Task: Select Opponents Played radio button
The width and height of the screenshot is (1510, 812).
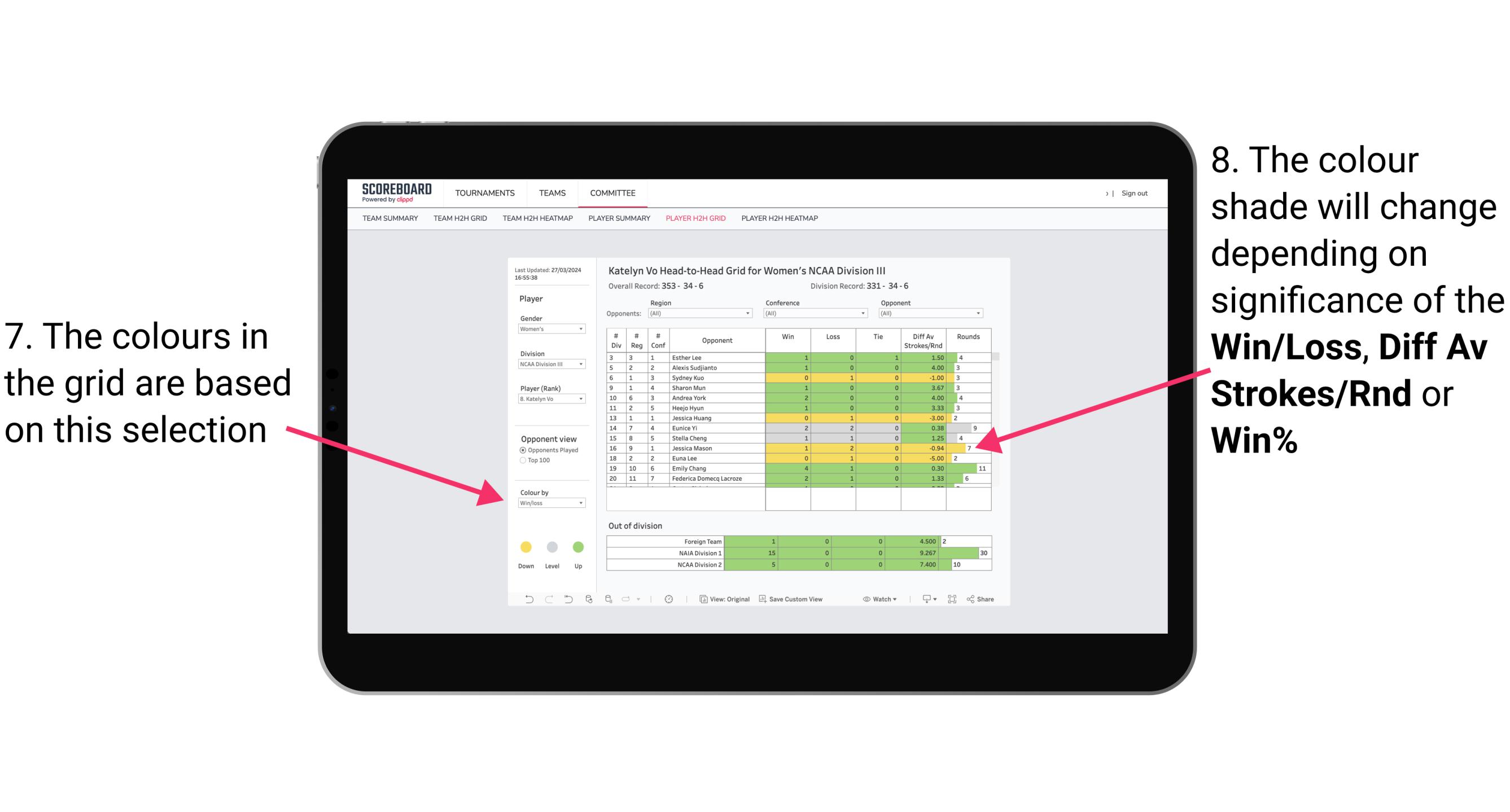Action: [521, 451]
